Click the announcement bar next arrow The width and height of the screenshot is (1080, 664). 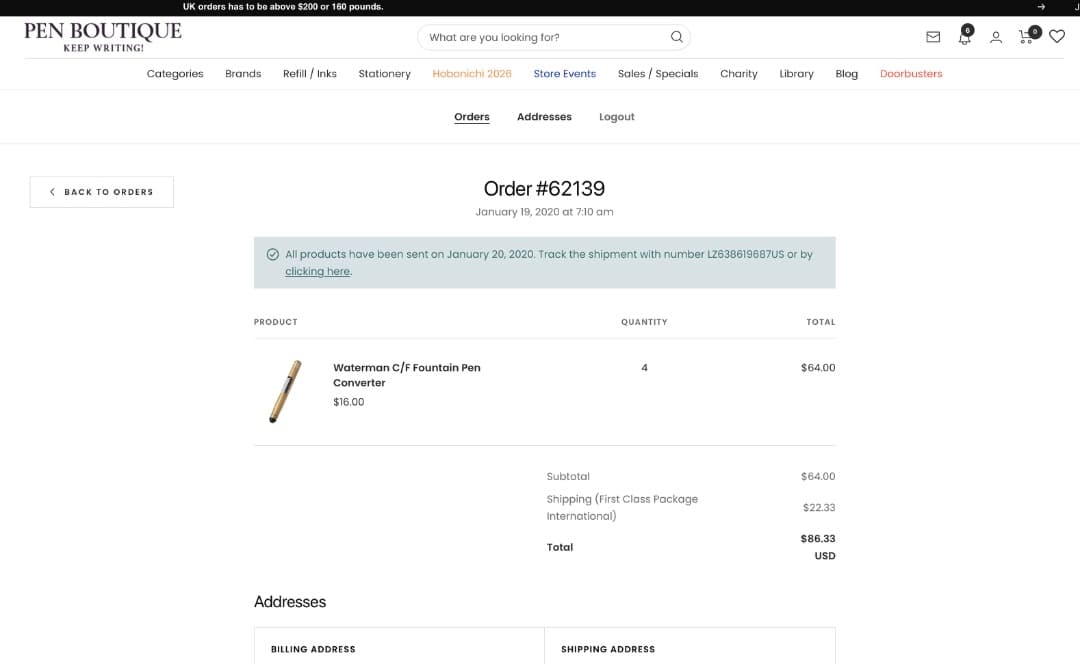(1041, 7)
